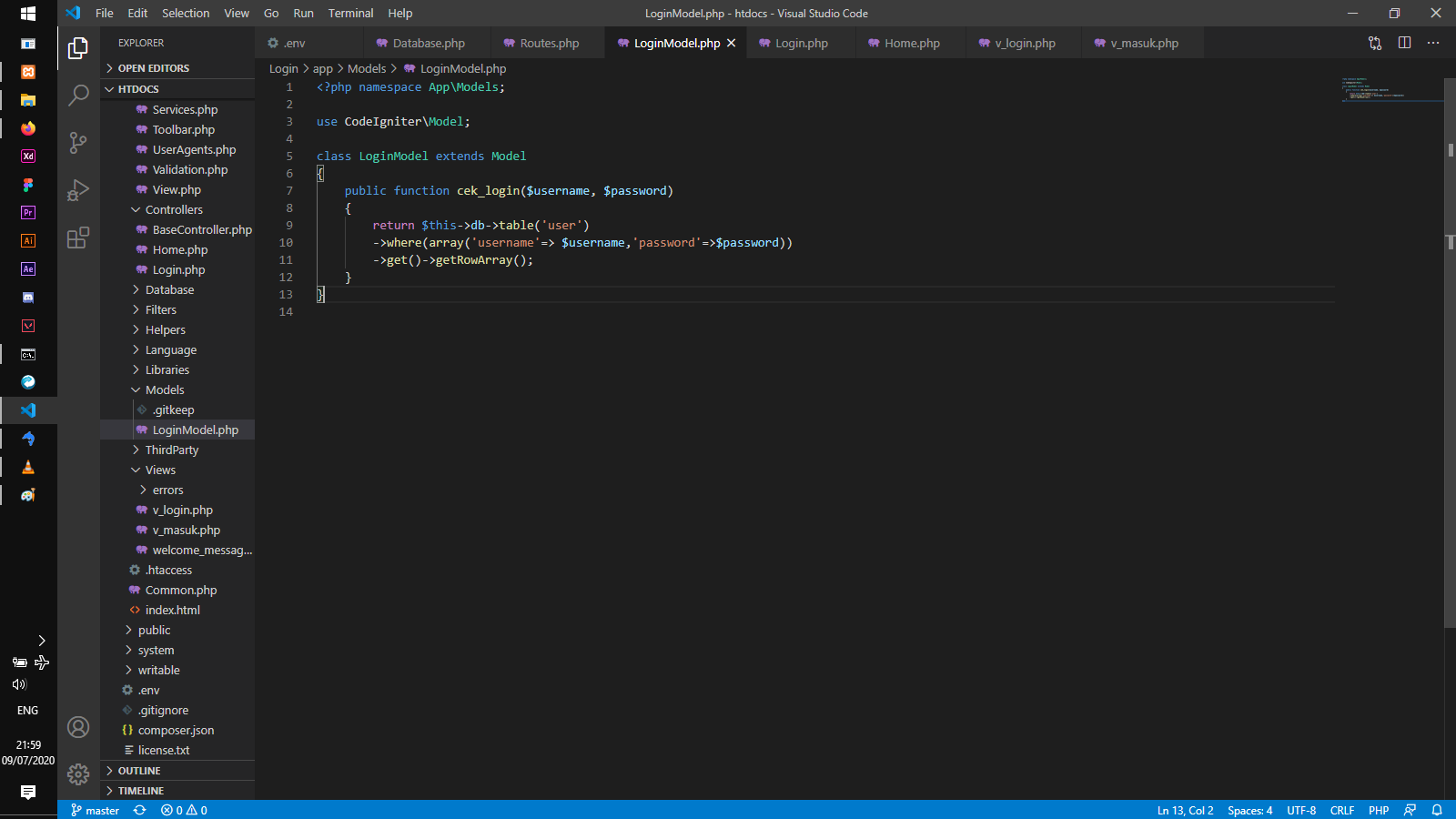
Task: Open the Manage gear menu
Action: (78, 773)
